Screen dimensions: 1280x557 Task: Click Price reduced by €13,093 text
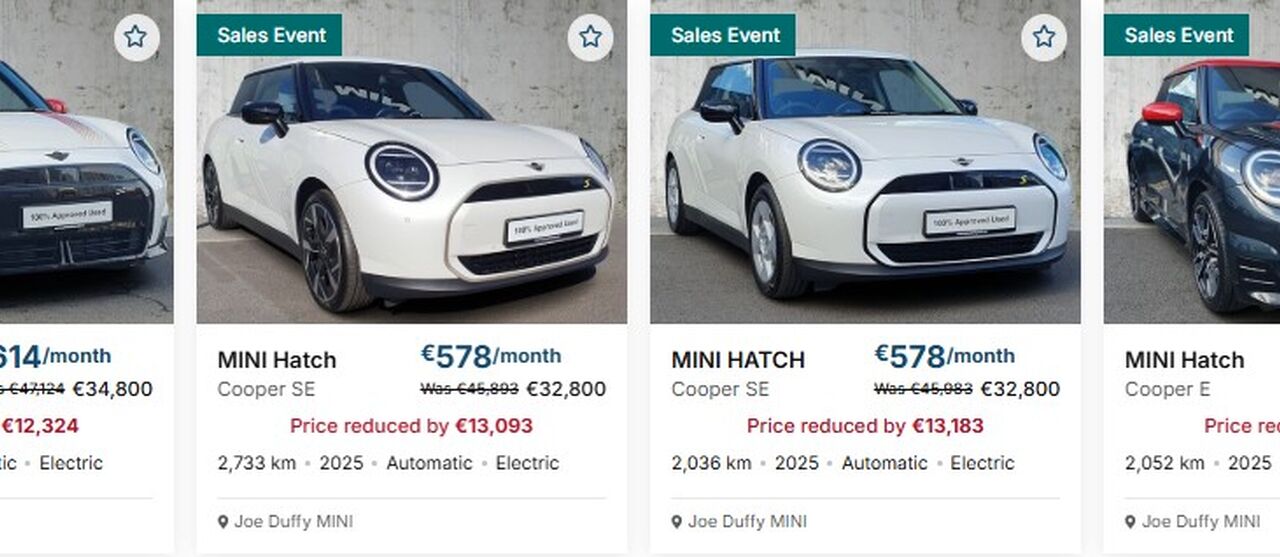click(411, 426)
